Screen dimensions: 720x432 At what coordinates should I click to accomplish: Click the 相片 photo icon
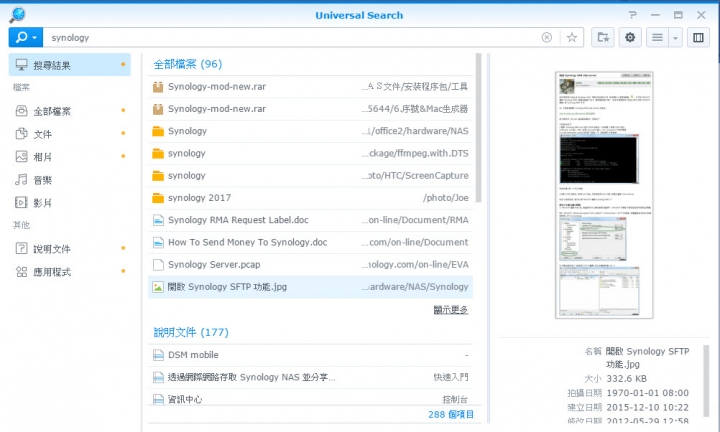pyautogui.click(x=21, y=157)
